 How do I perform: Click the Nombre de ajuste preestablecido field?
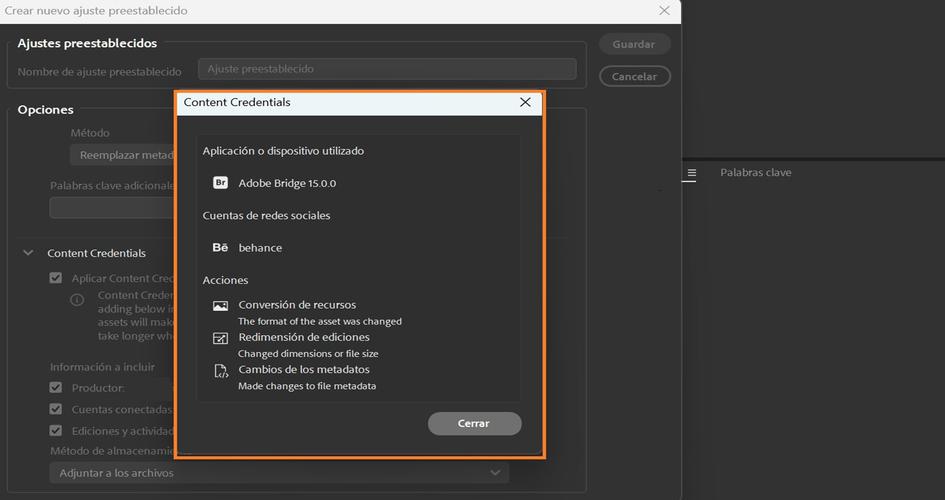pyautogui.click(x=386, y=69)
